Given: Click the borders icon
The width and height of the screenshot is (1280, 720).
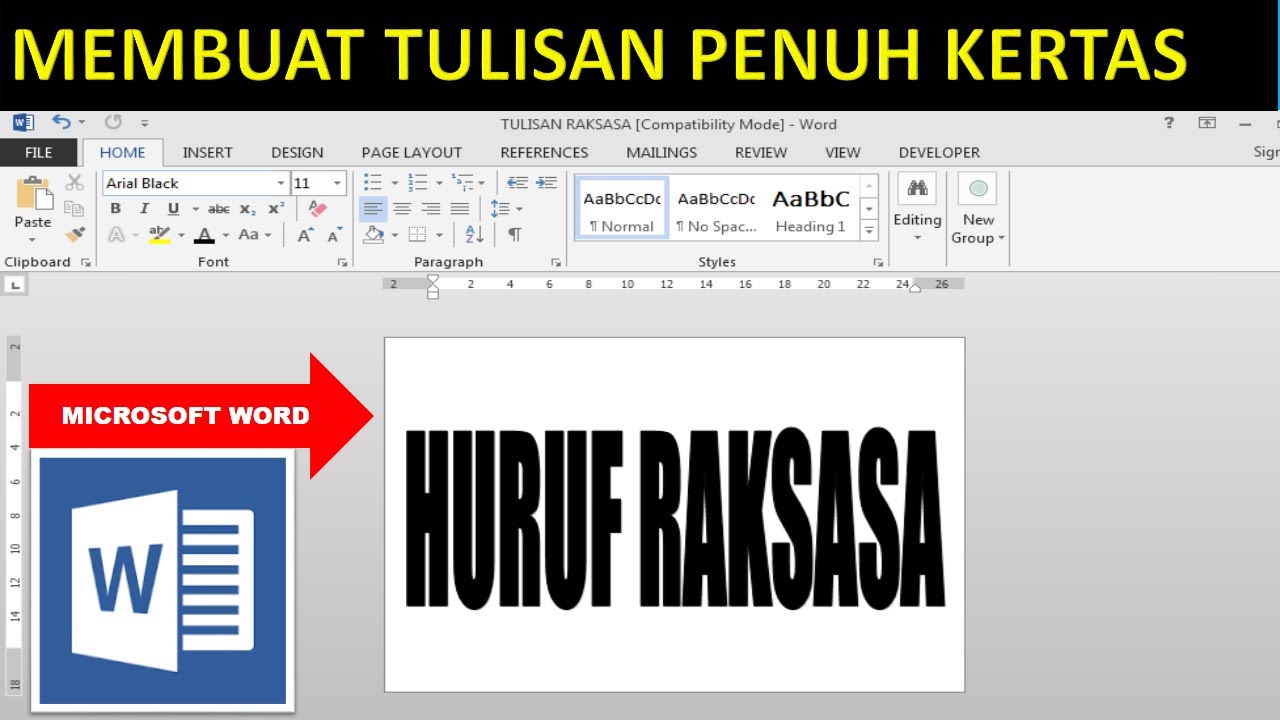Looking at the screenshot, I should tap(417, 235).
